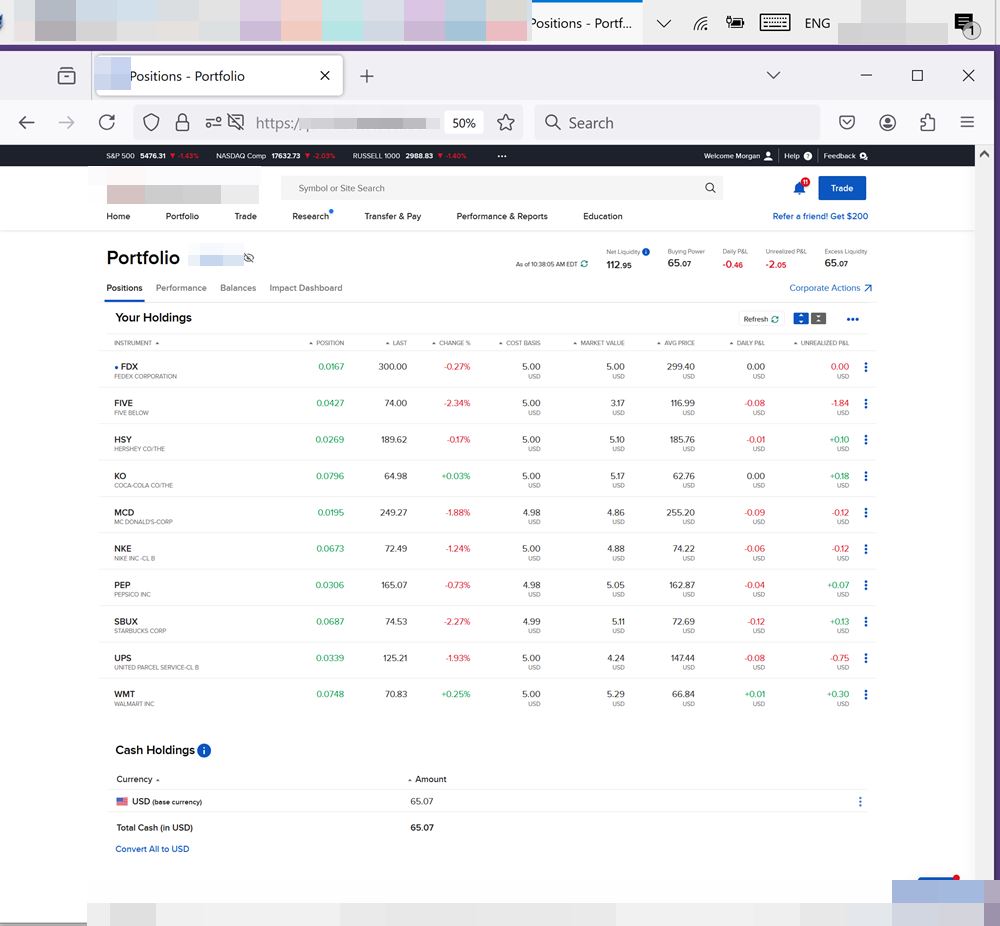Focus the Symbol or Site Search field
This screenshot has height=926, width=1000.
click(501, 188)
